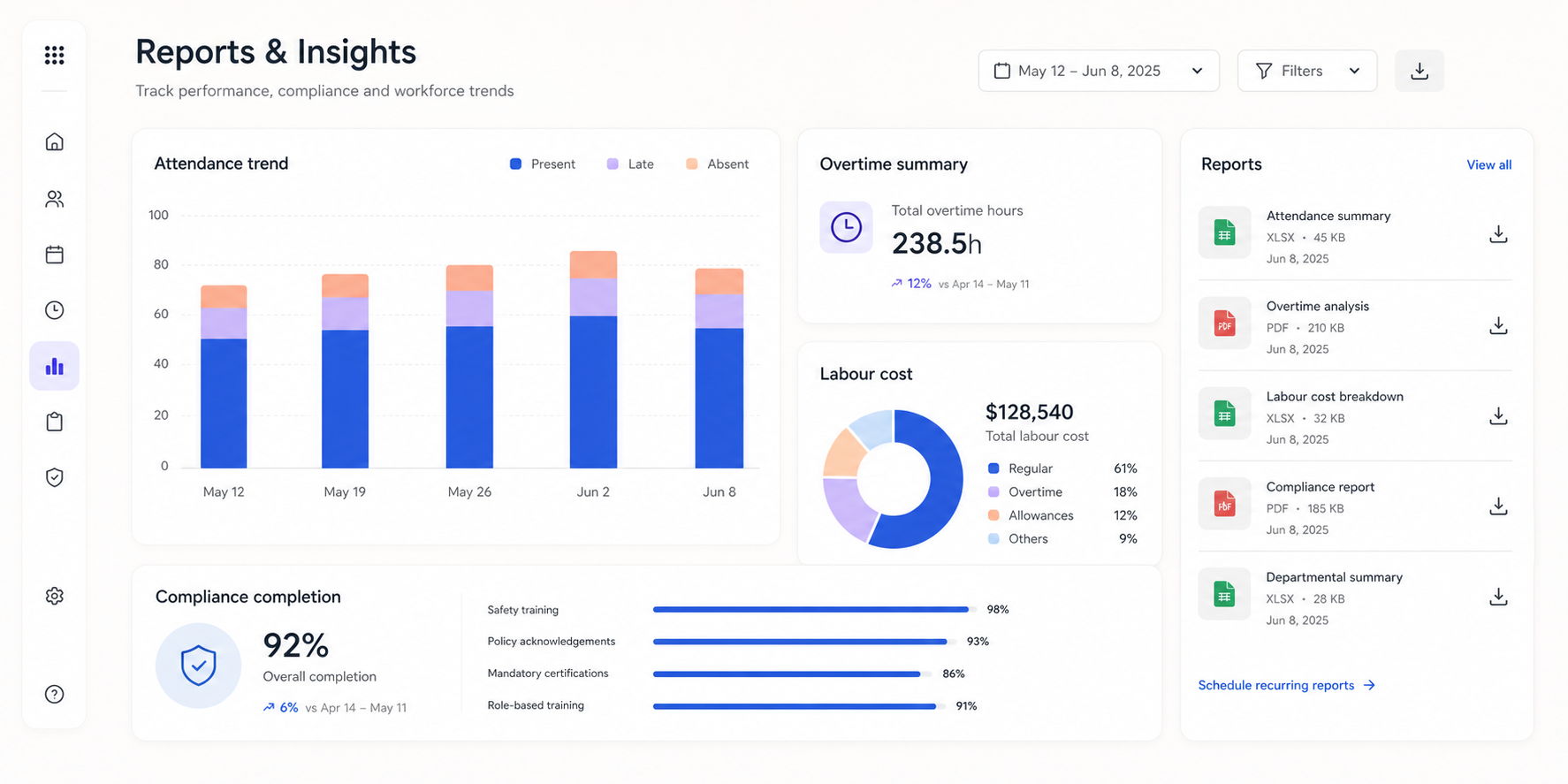The image size is (1568, 784).
Task: Click the export download button in header
Action: [1420, 71]
